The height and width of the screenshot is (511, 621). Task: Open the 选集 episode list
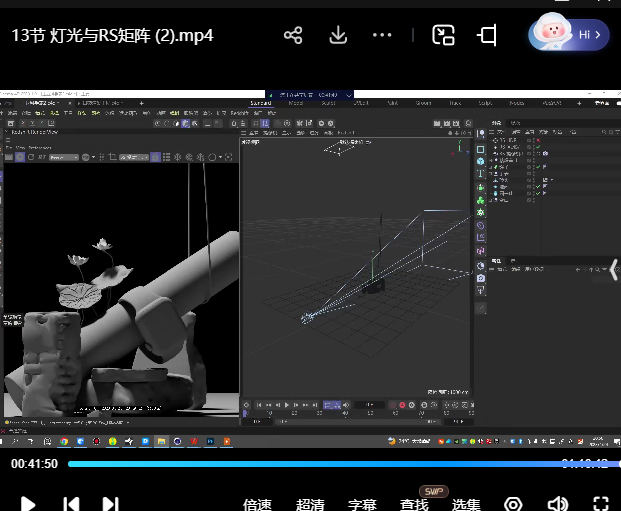pyautogui.click(x=466, y=504)
